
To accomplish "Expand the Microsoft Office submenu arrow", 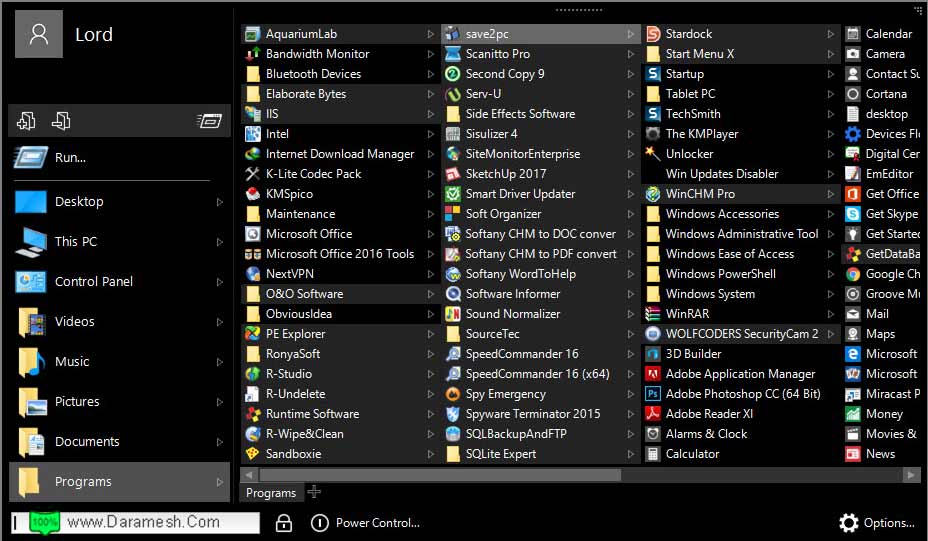I will click(431, 234).
